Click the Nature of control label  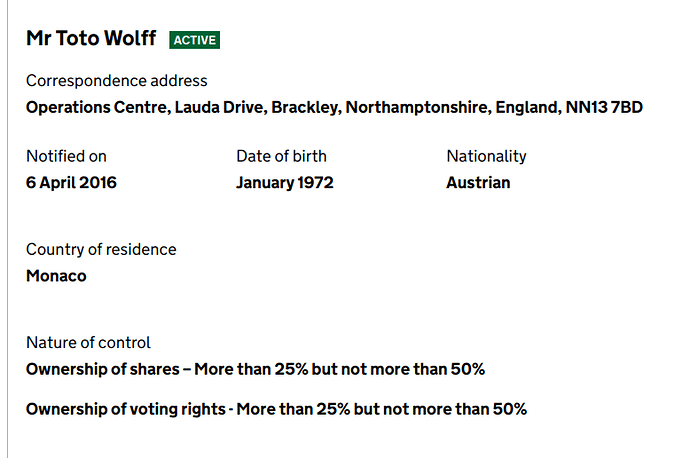pos(88,343)
